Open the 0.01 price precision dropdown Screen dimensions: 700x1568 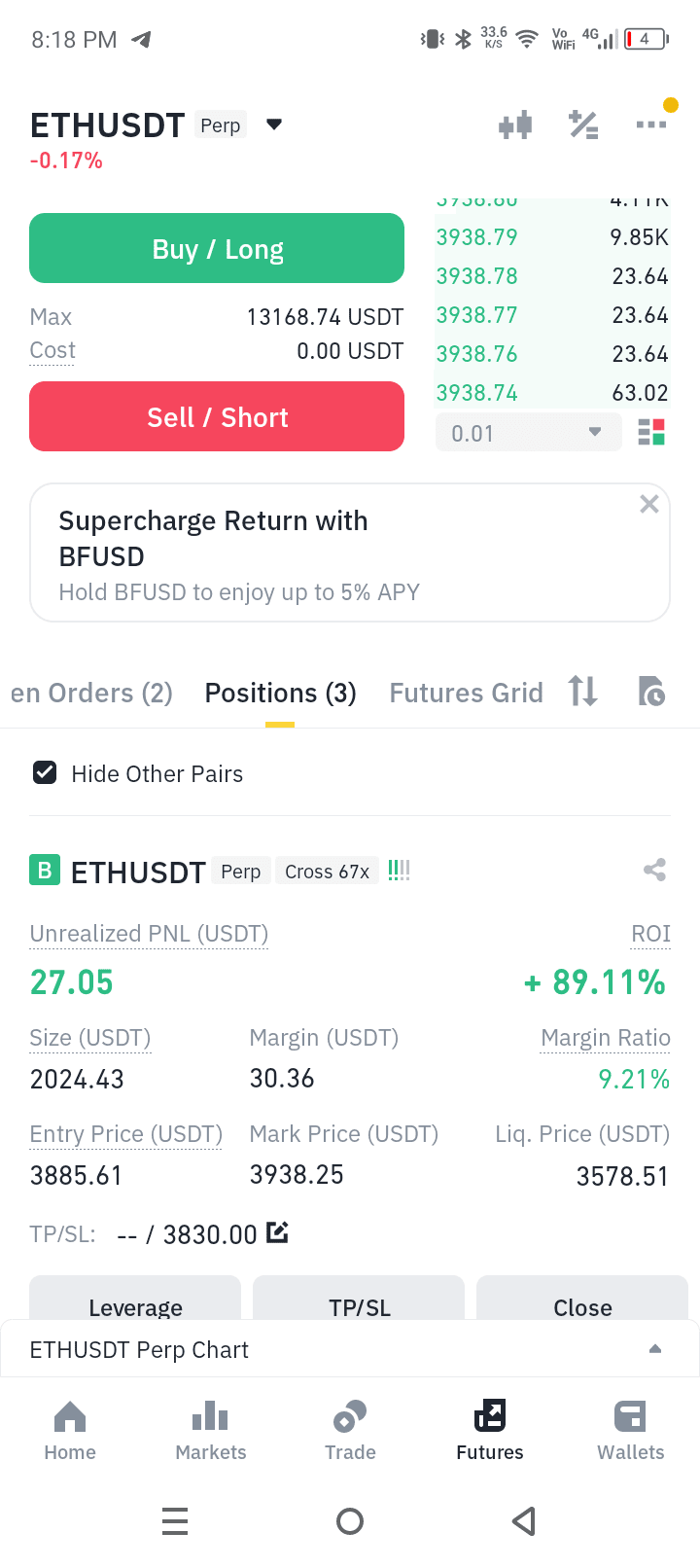click(x=529, y=433)
